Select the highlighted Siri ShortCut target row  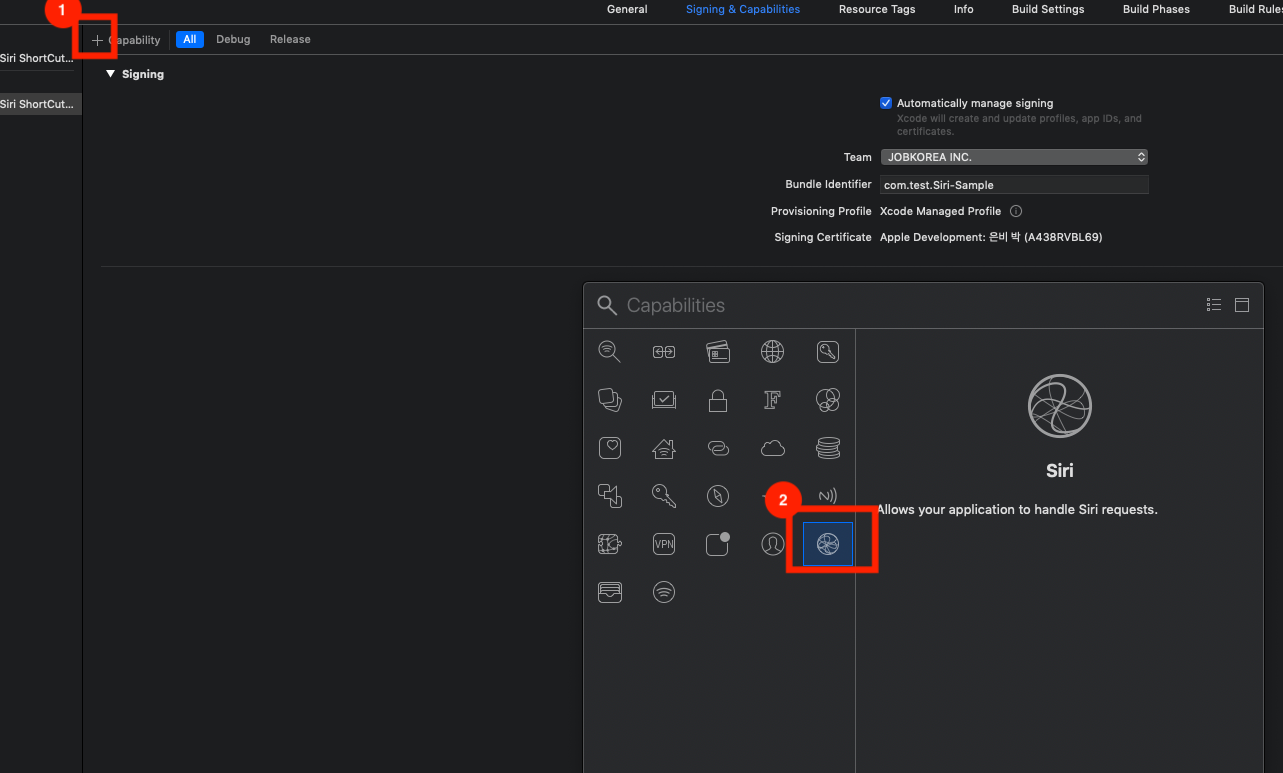point(41,104)
